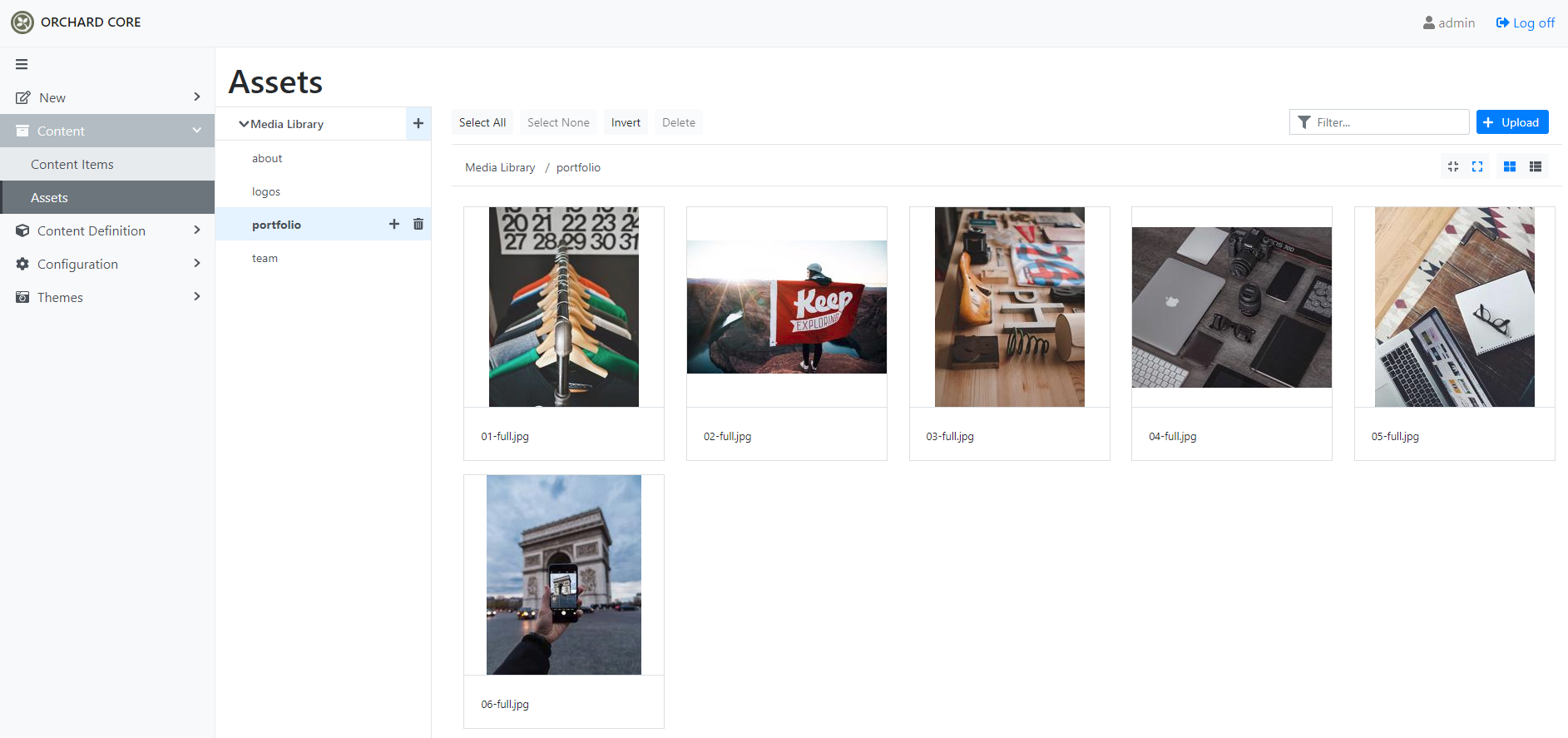This screenshot has width=1568, height=738.
Task: Click the 03-full.jpg file name
Action: (950, 436)
